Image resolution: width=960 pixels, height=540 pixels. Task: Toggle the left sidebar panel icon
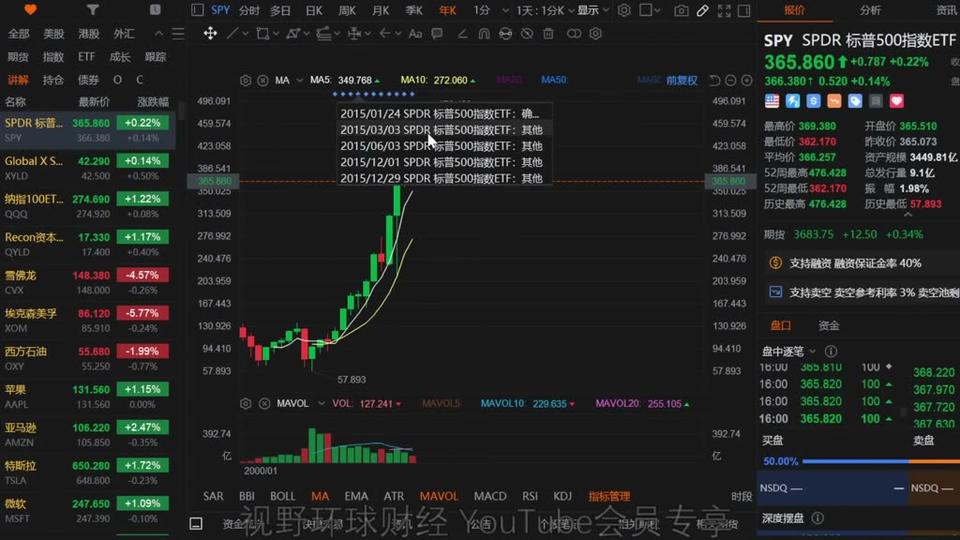(197, 10)
